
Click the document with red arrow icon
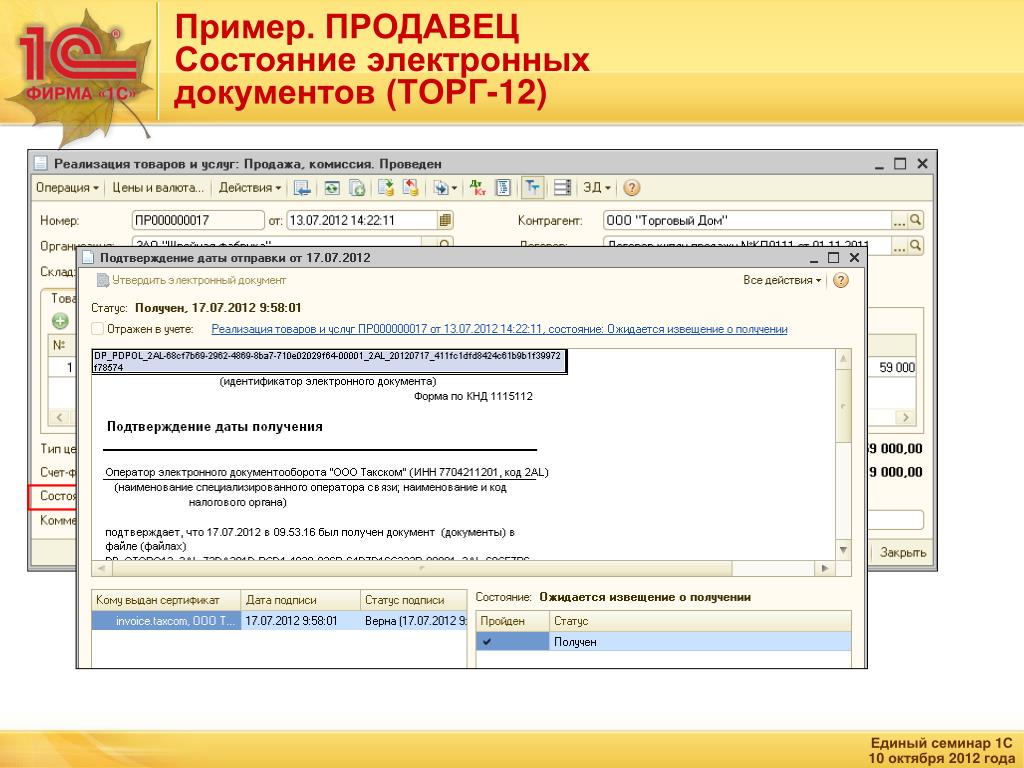pos(410,188)
